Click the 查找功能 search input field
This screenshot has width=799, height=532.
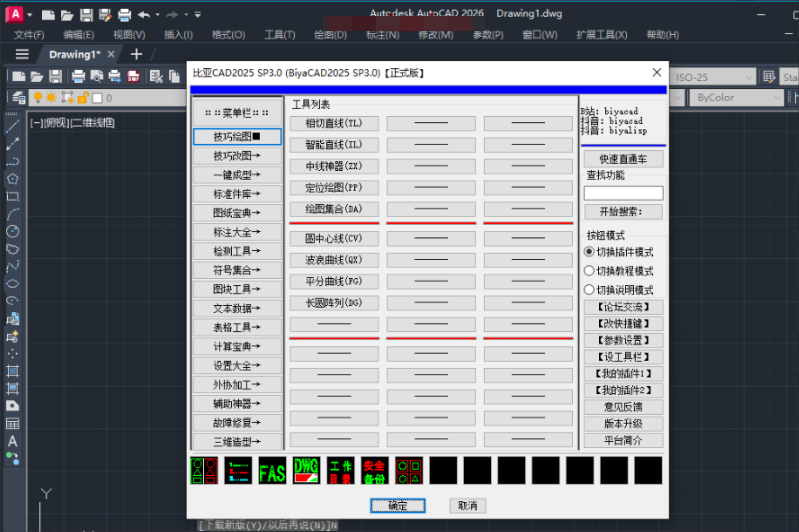click(x=623, y=193)
